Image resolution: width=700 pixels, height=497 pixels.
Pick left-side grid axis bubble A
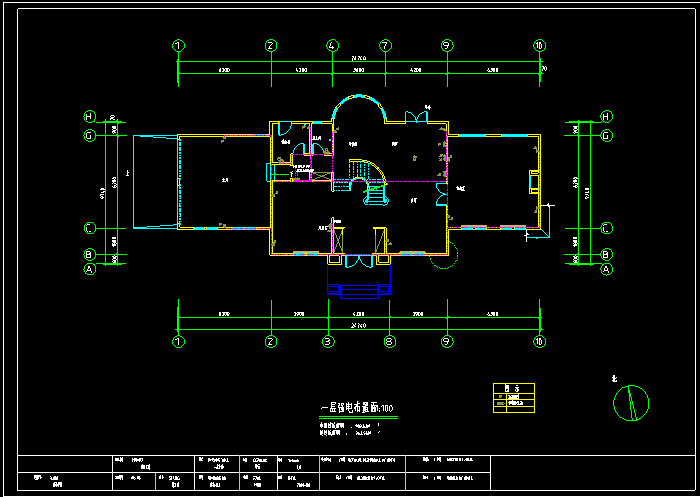point(89,268)
